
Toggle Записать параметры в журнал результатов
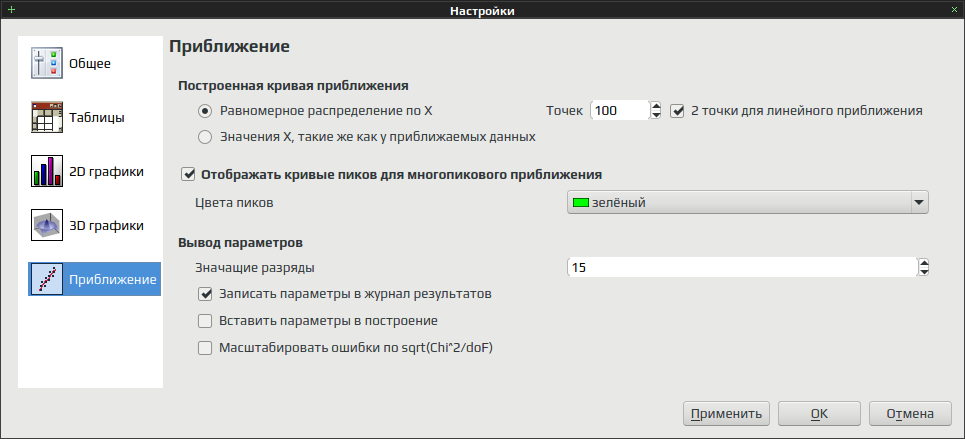pyautogui.click(x=204, y=294)
